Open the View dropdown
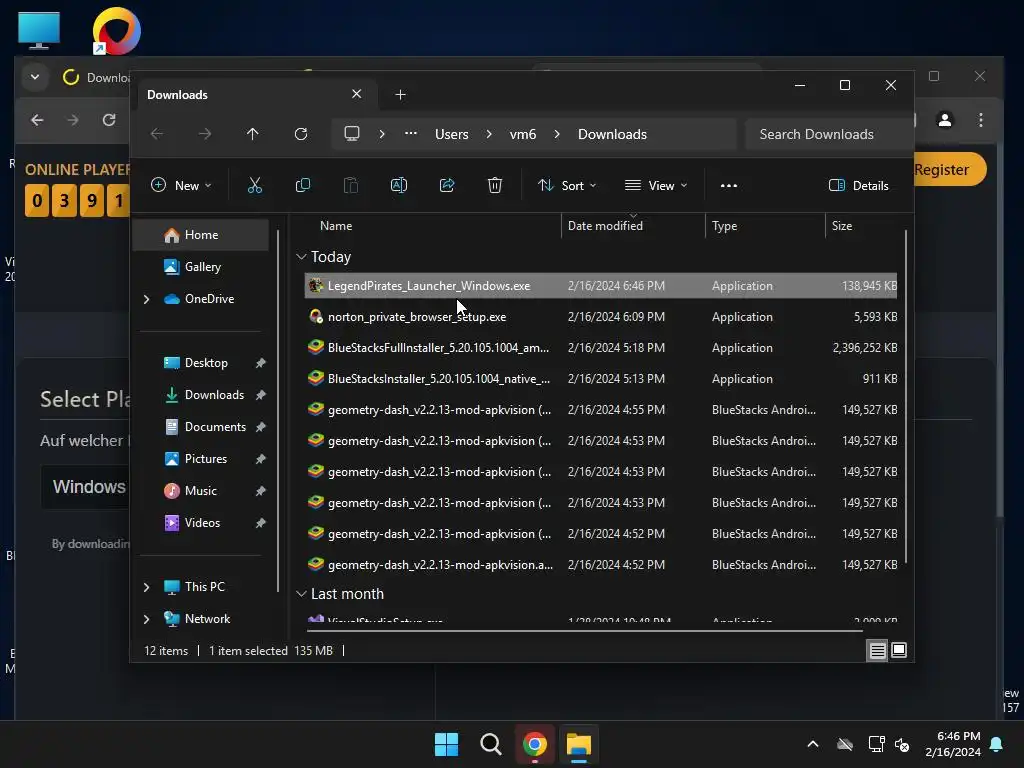The height and width of the screenshot is (768, 1024). 656,185
